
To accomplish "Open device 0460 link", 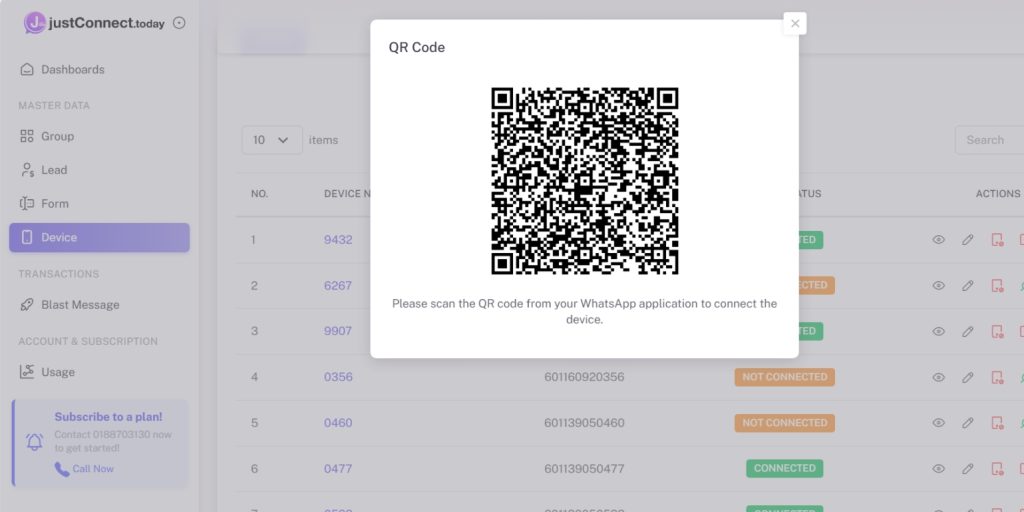I will point(338,423).
